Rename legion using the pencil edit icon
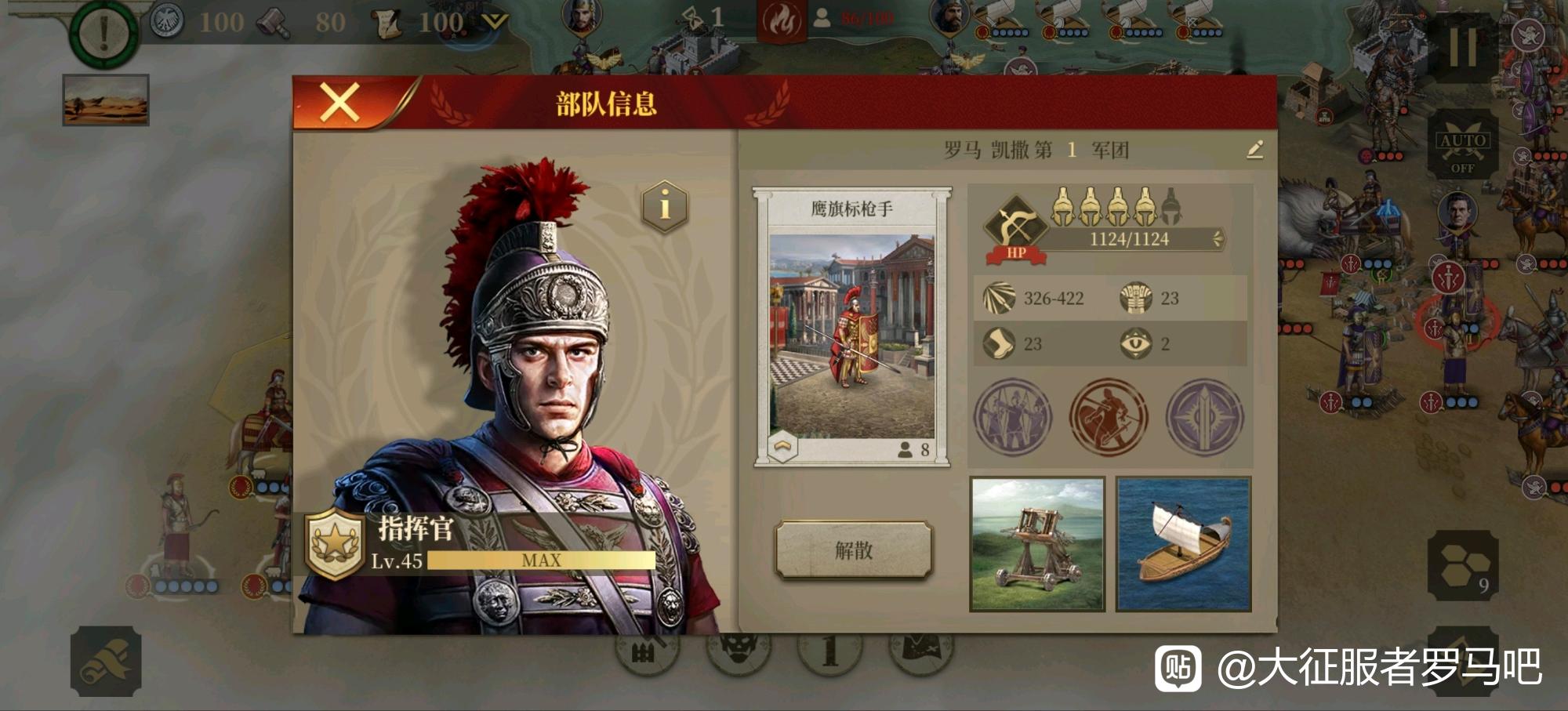Viewport: 1568px width, 711px height. point(1254,149)
